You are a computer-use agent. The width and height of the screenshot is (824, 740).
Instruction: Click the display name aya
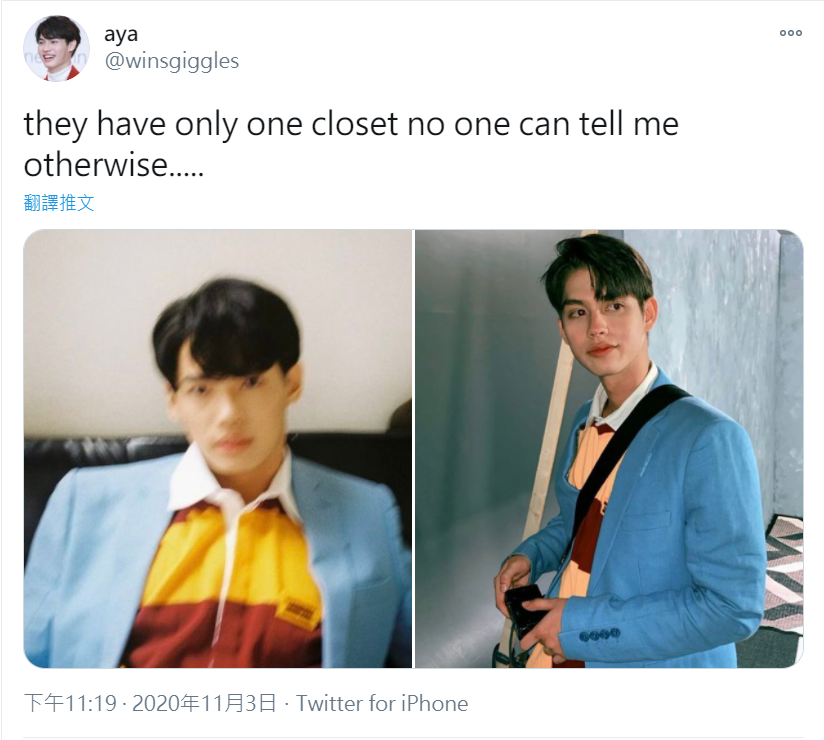coord(121,34)
